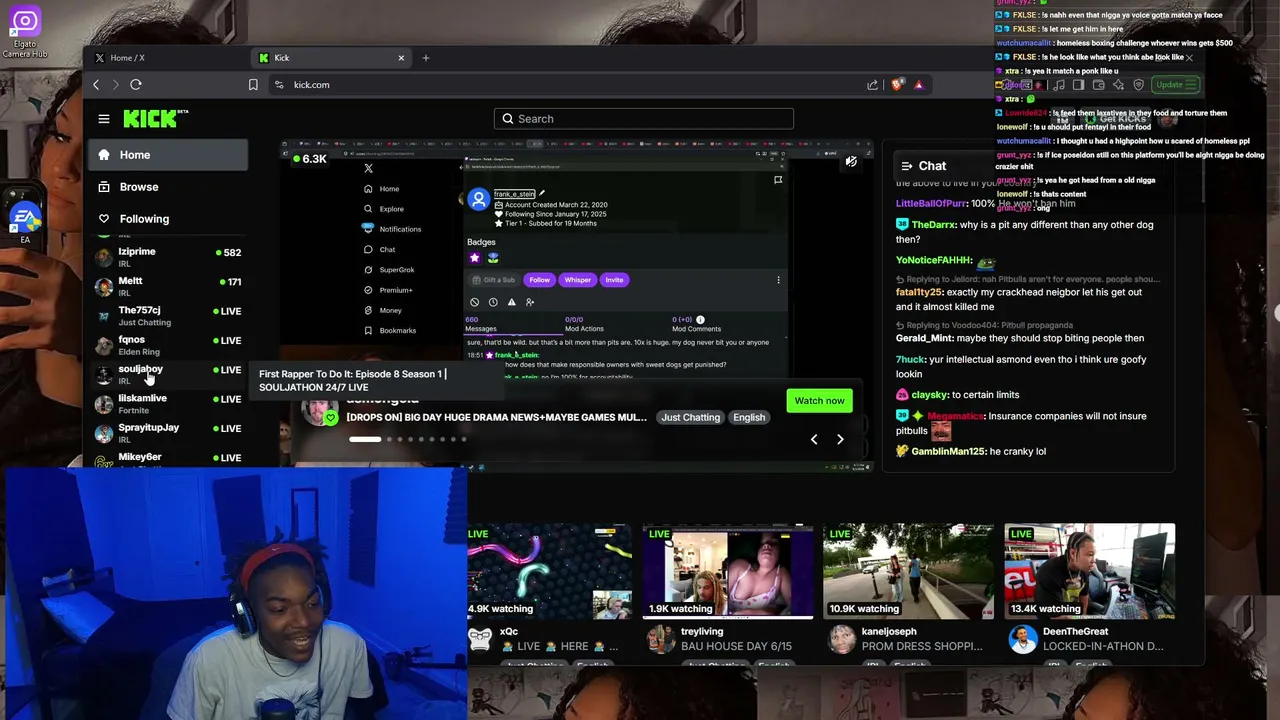The height and width of the screenshot is (720, 1280).
Task: Click chat username claysky
Action: [x=929, y=395]
